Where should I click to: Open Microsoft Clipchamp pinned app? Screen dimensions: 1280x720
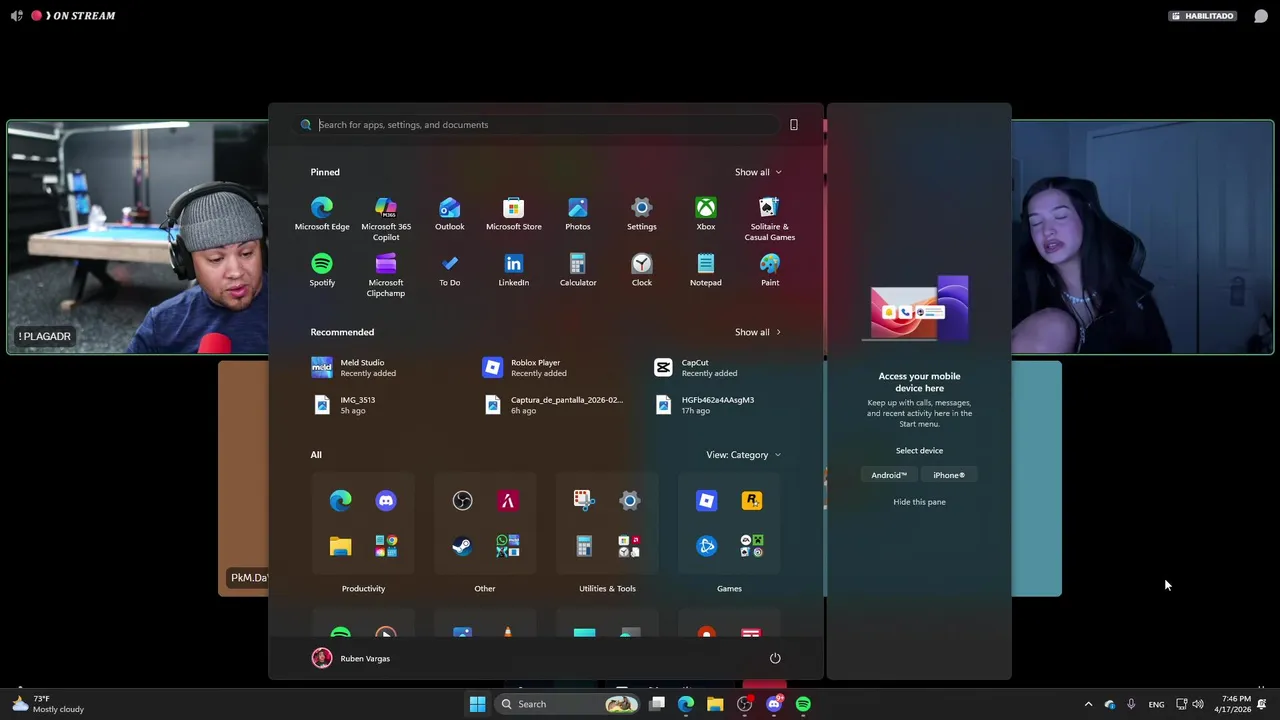pos(386,275)
